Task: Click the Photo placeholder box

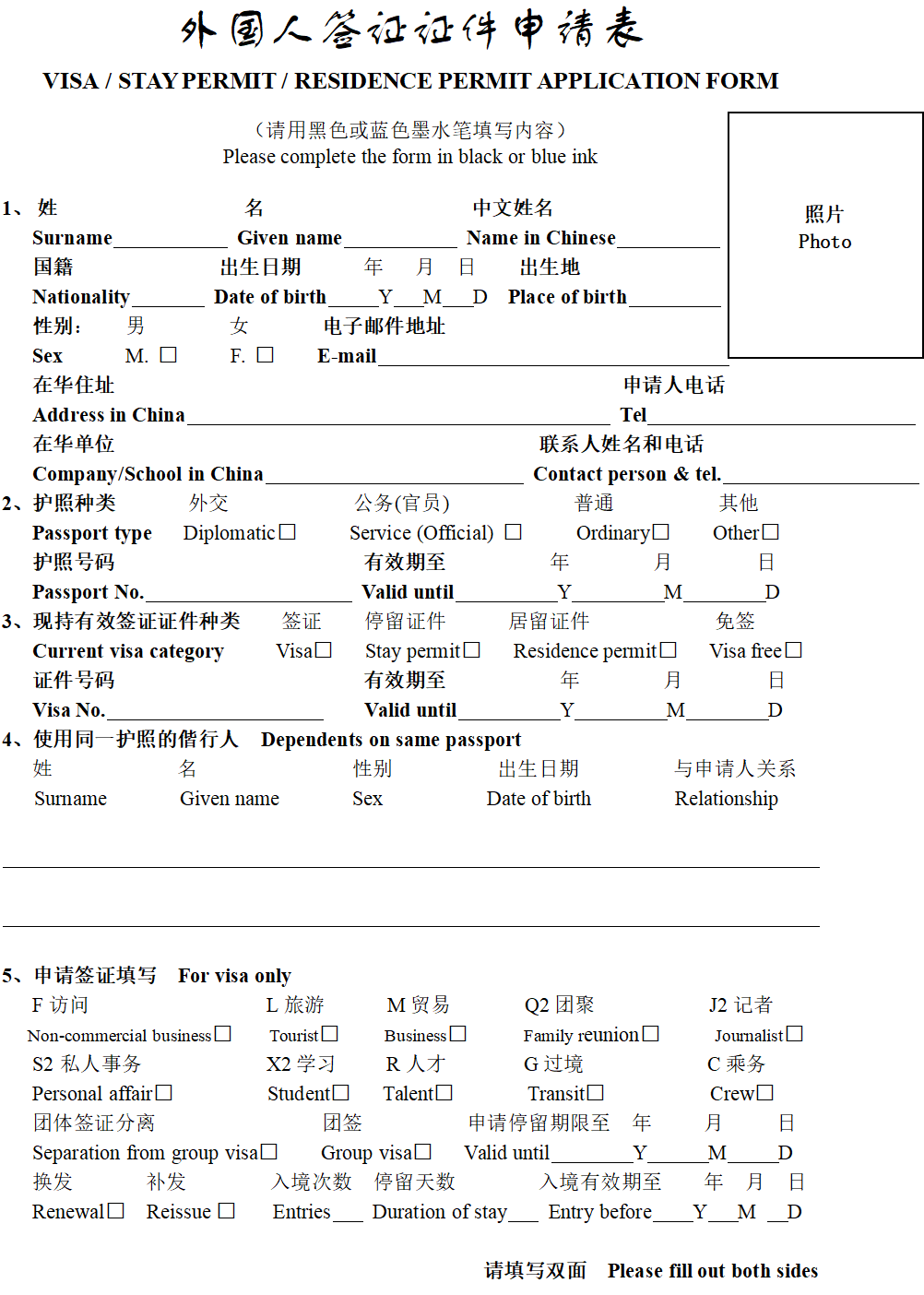Action: click(825, 235)
